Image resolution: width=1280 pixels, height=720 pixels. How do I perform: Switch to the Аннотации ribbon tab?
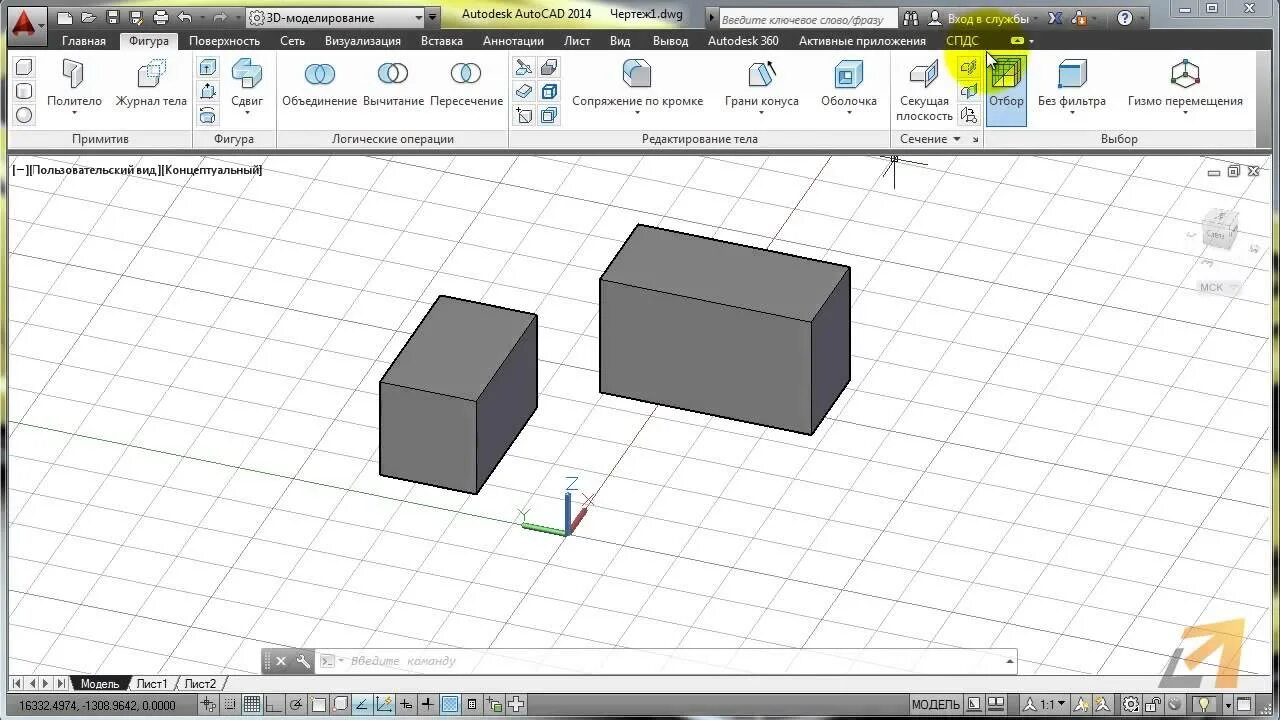pos(513,41)
